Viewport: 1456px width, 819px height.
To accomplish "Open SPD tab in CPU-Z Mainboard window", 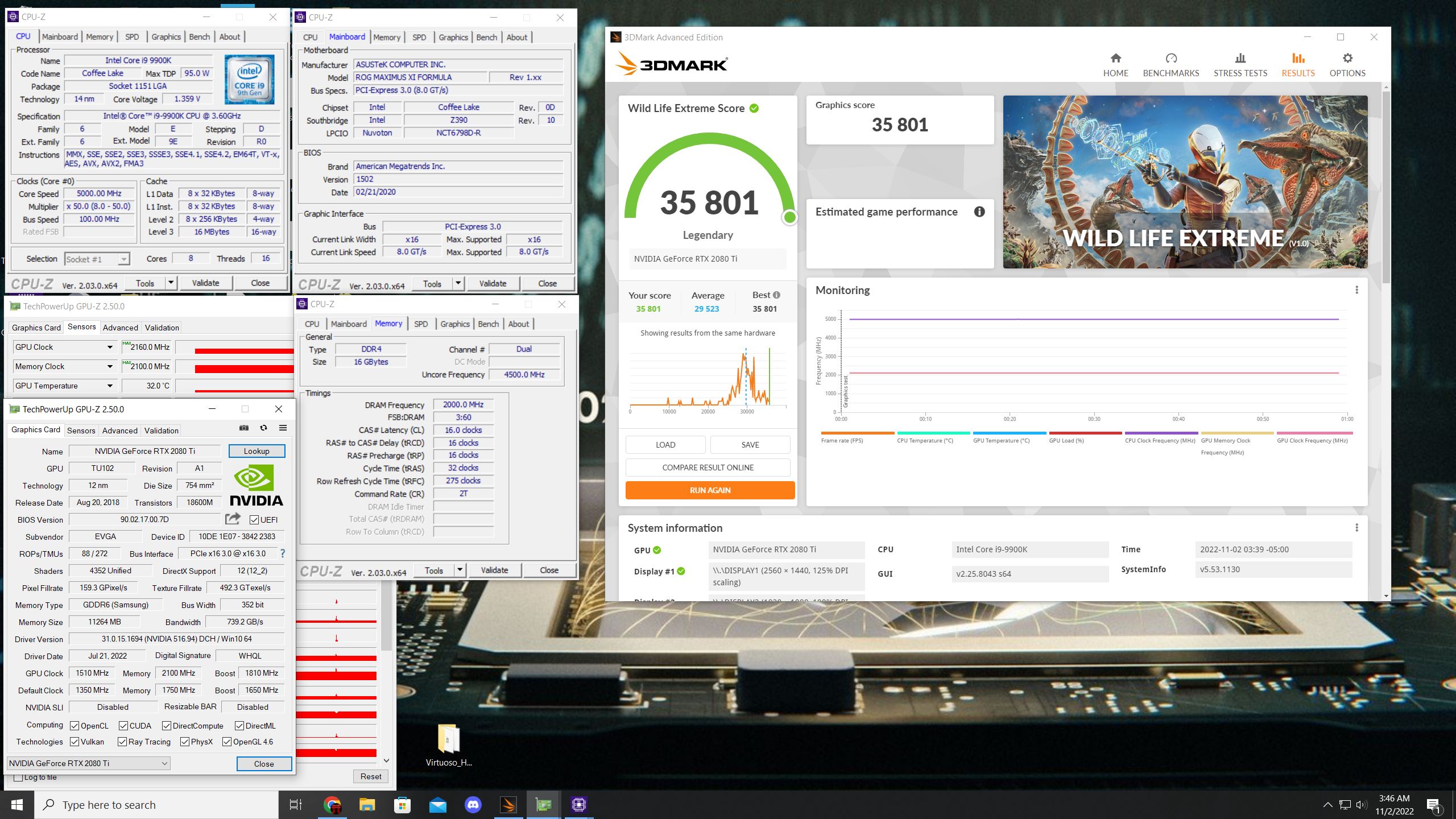I will point(419,37).
